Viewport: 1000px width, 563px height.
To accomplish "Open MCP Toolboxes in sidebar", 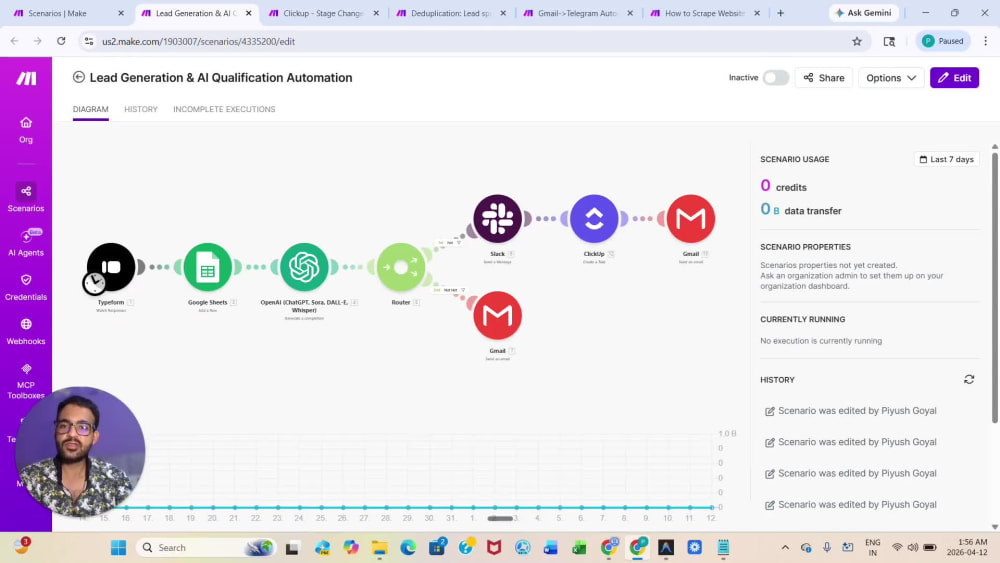I will click(26, 381).
